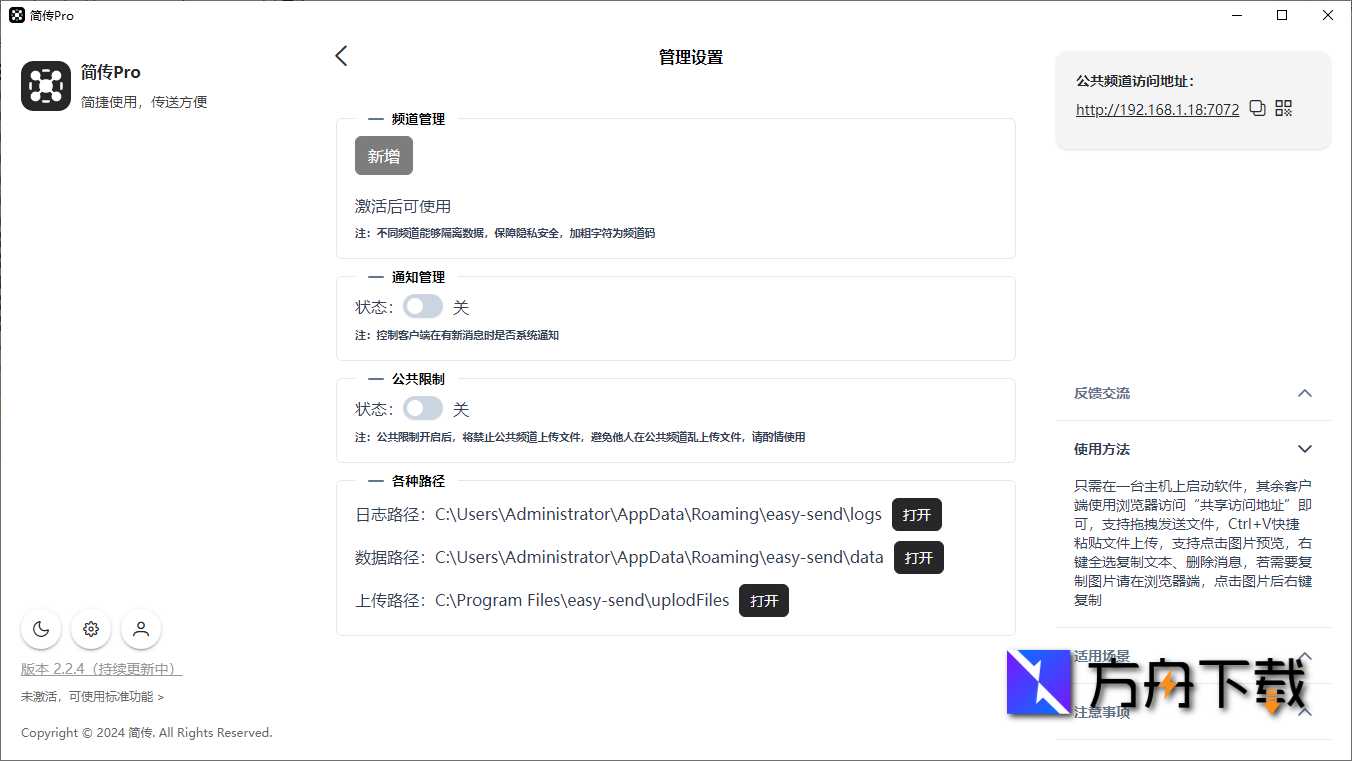Click the back arrow beside 管理设置
This screenshot has width=1352, height=761.
341,56
